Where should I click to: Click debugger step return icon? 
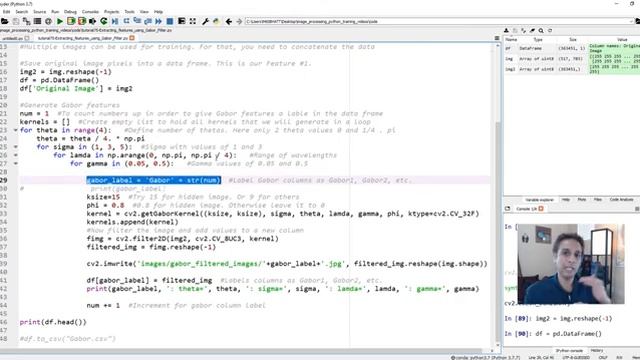148,21
